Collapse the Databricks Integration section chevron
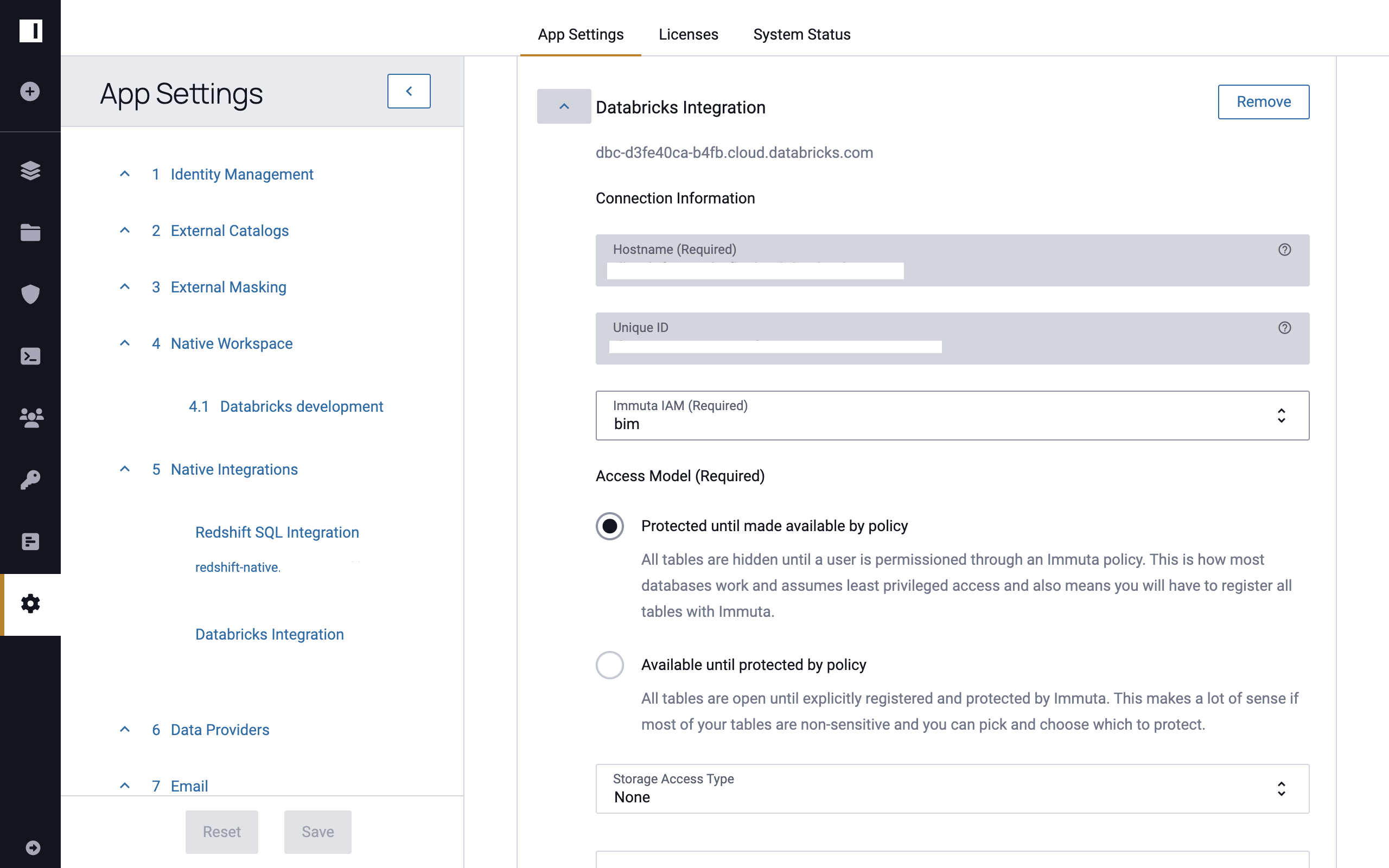This screenshot has width=1389, height=868. 564,106
